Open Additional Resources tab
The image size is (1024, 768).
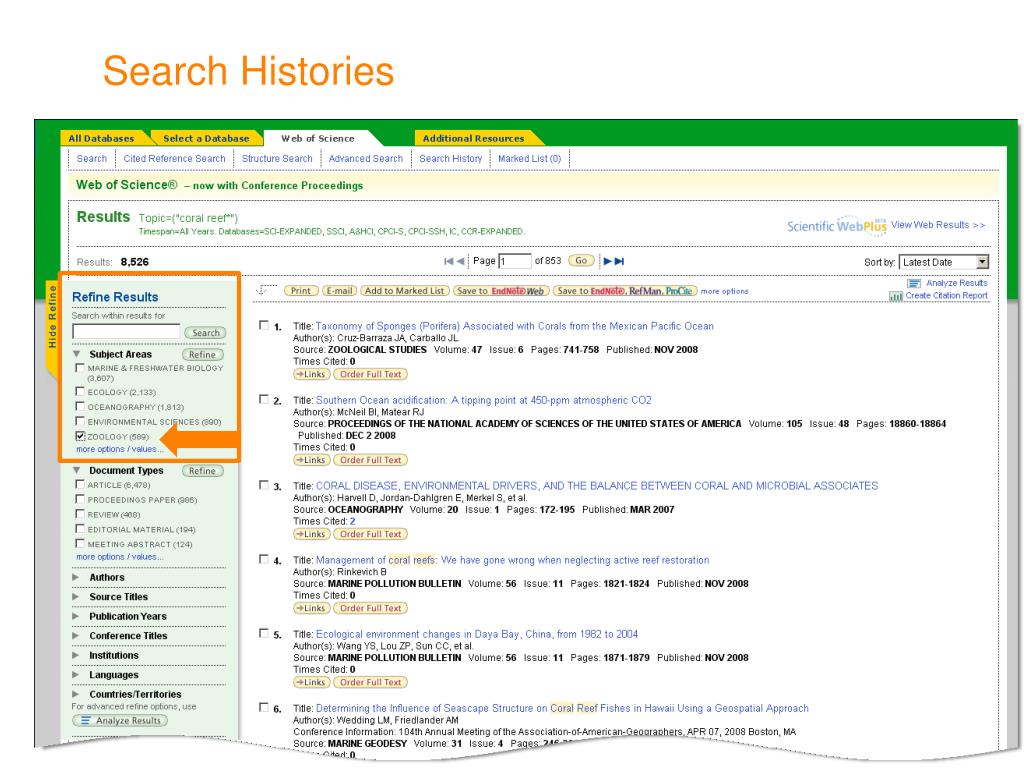473,138
